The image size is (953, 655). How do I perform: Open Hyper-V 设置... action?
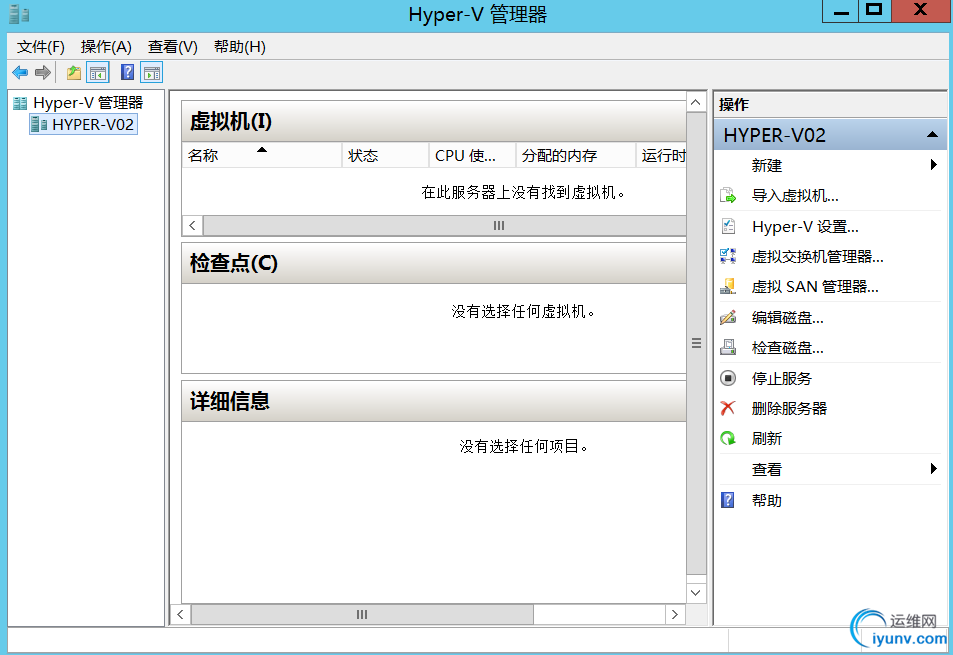point(805,226)
